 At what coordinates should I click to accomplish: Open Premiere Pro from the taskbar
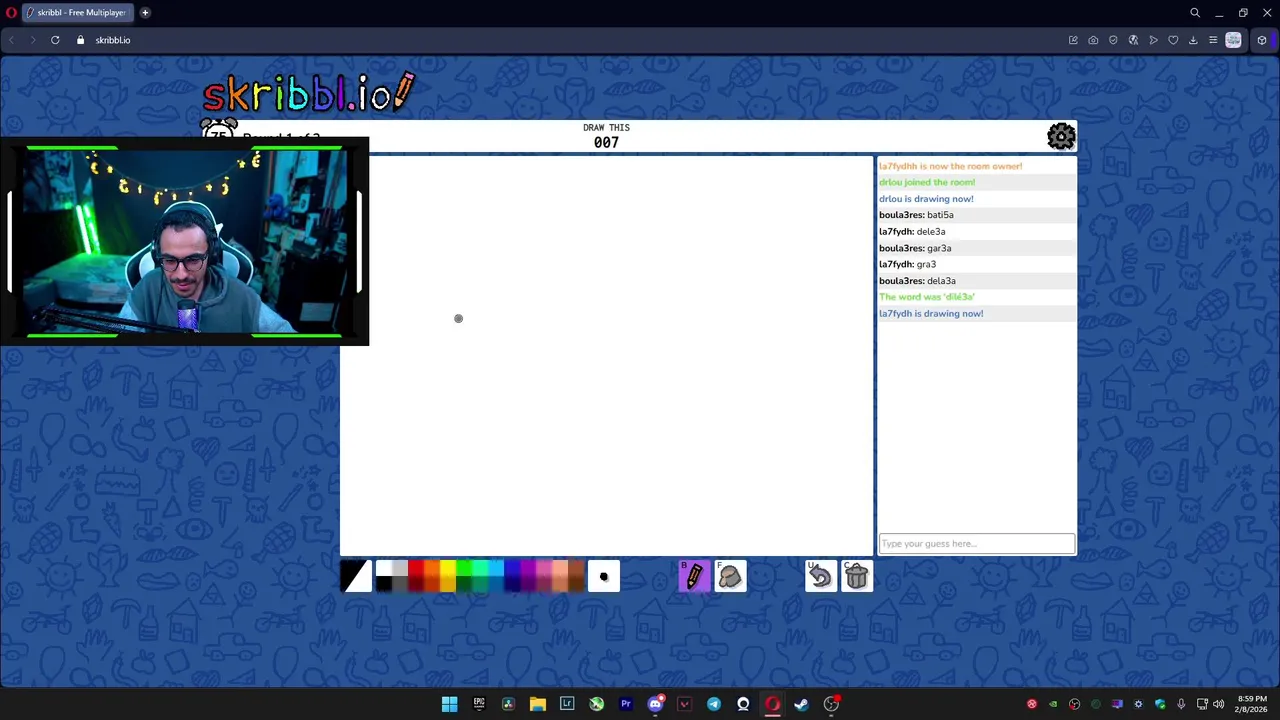click(x=626, y=704)
